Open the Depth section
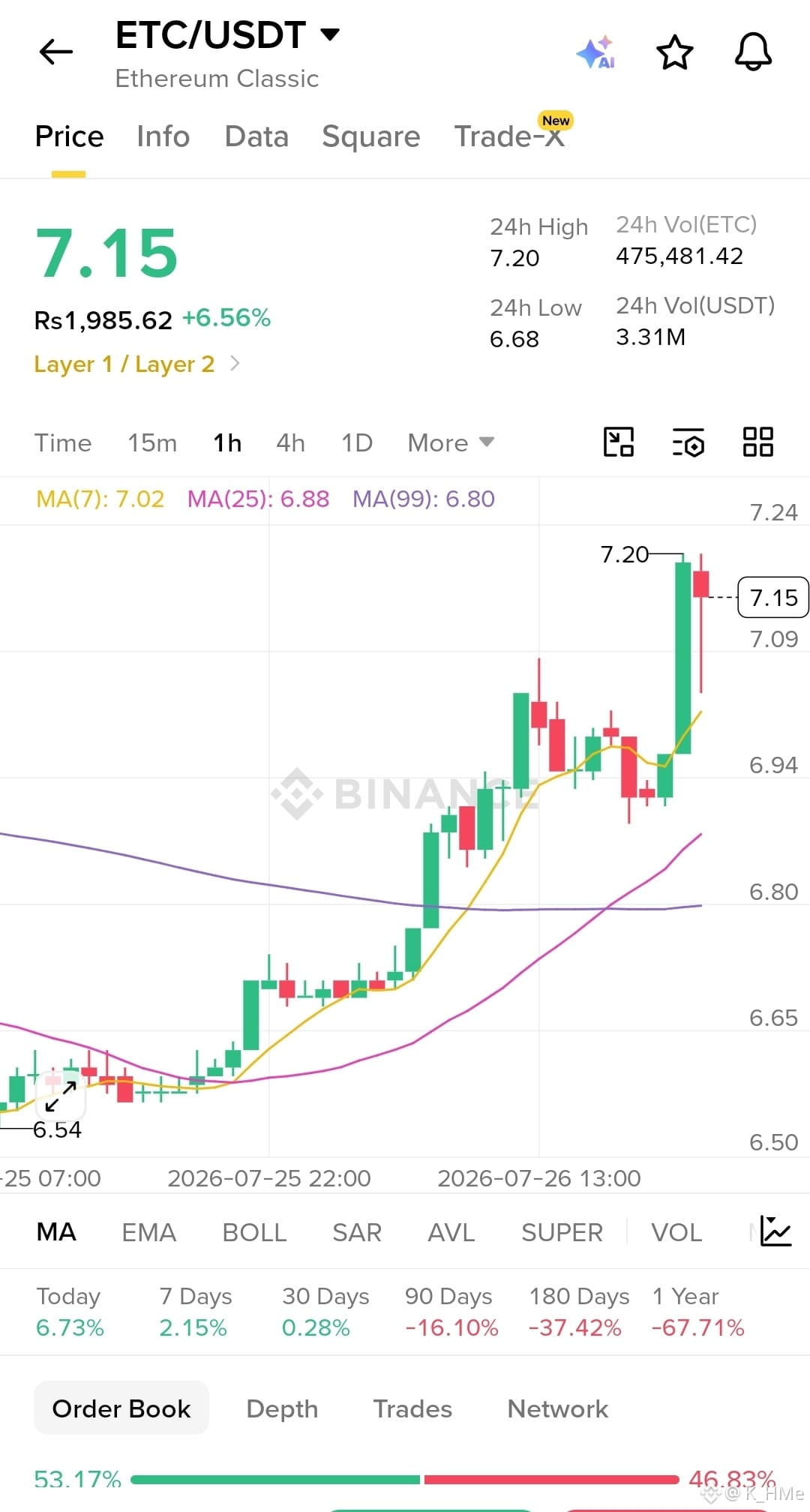 click(282, 1408)
